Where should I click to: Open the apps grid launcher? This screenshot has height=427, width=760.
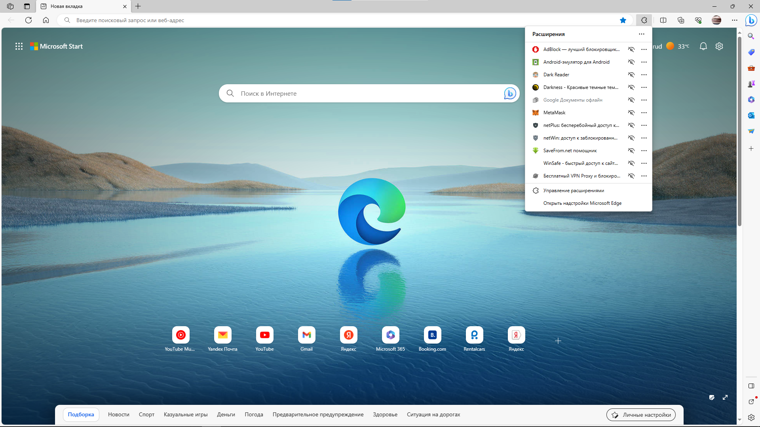pyautogui.click(x=19, y=47)
